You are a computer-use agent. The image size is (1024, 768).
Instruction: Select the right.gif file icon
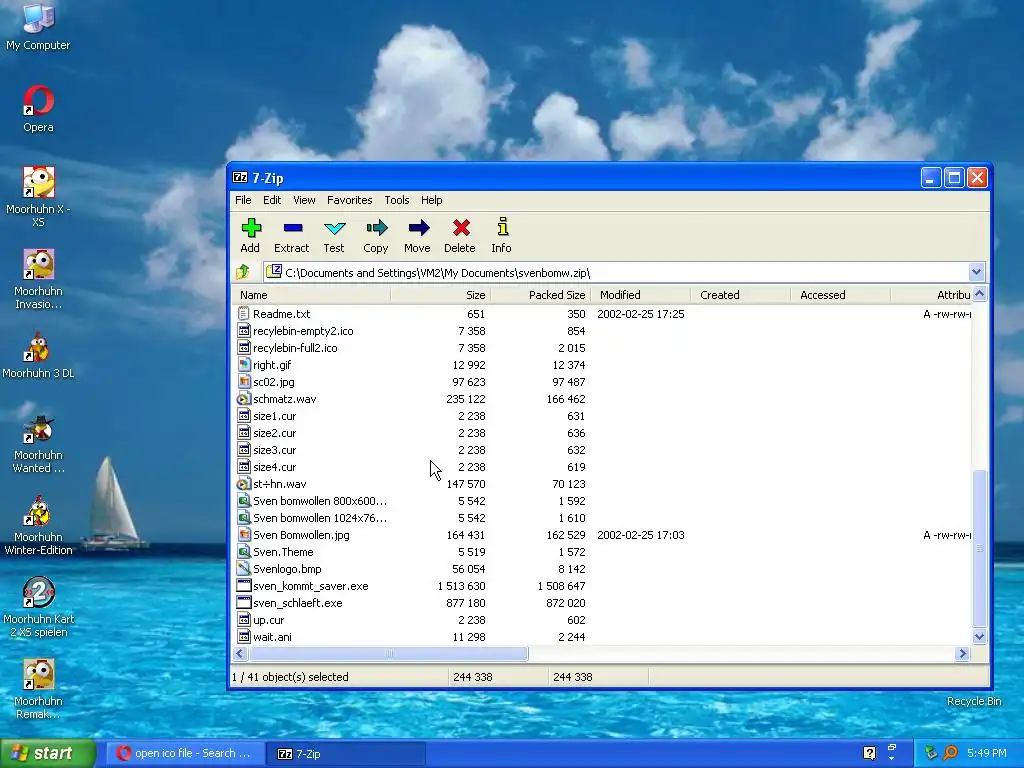pyautogui.click(x=244, y=365)
